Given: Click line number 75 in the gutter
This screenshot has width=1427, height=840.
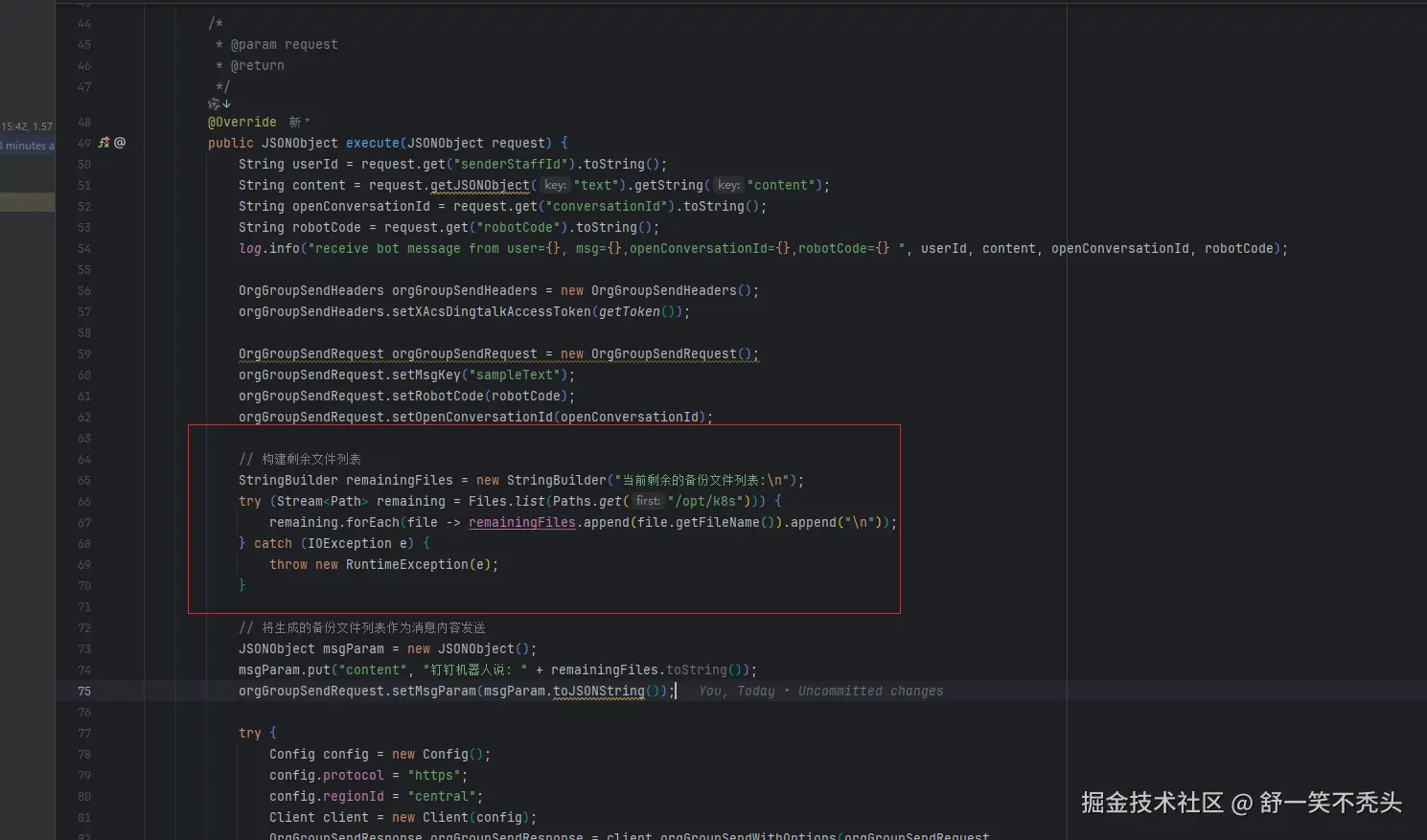Looking at the screenshot, I should tap(84, 692).
